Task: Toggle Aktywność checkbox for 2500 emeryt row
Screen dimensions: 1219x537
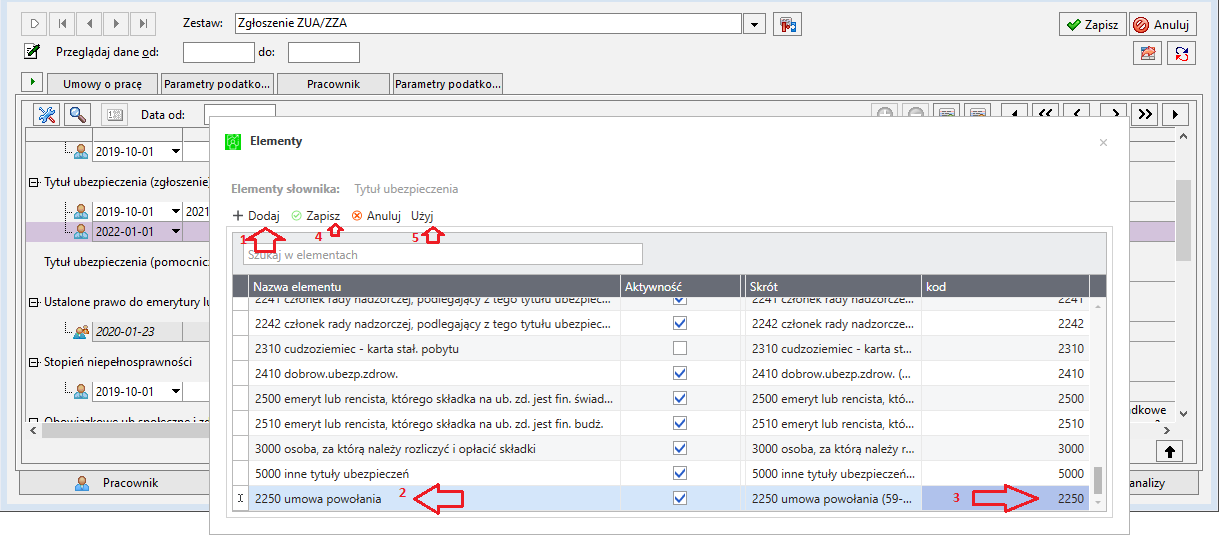Action: click(x=681, y=399)
